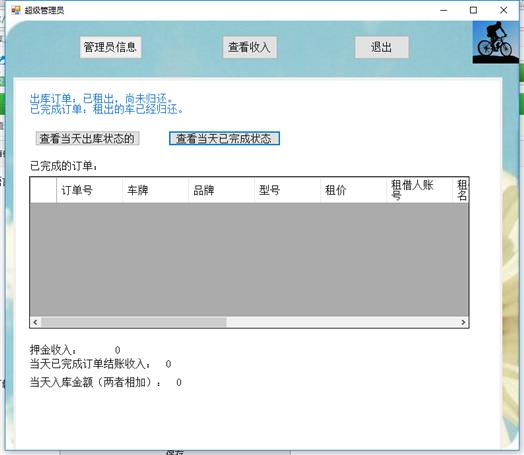Click the 租借人账号 column header
This screenshot has height=455, width=524.
pos(419,190)
